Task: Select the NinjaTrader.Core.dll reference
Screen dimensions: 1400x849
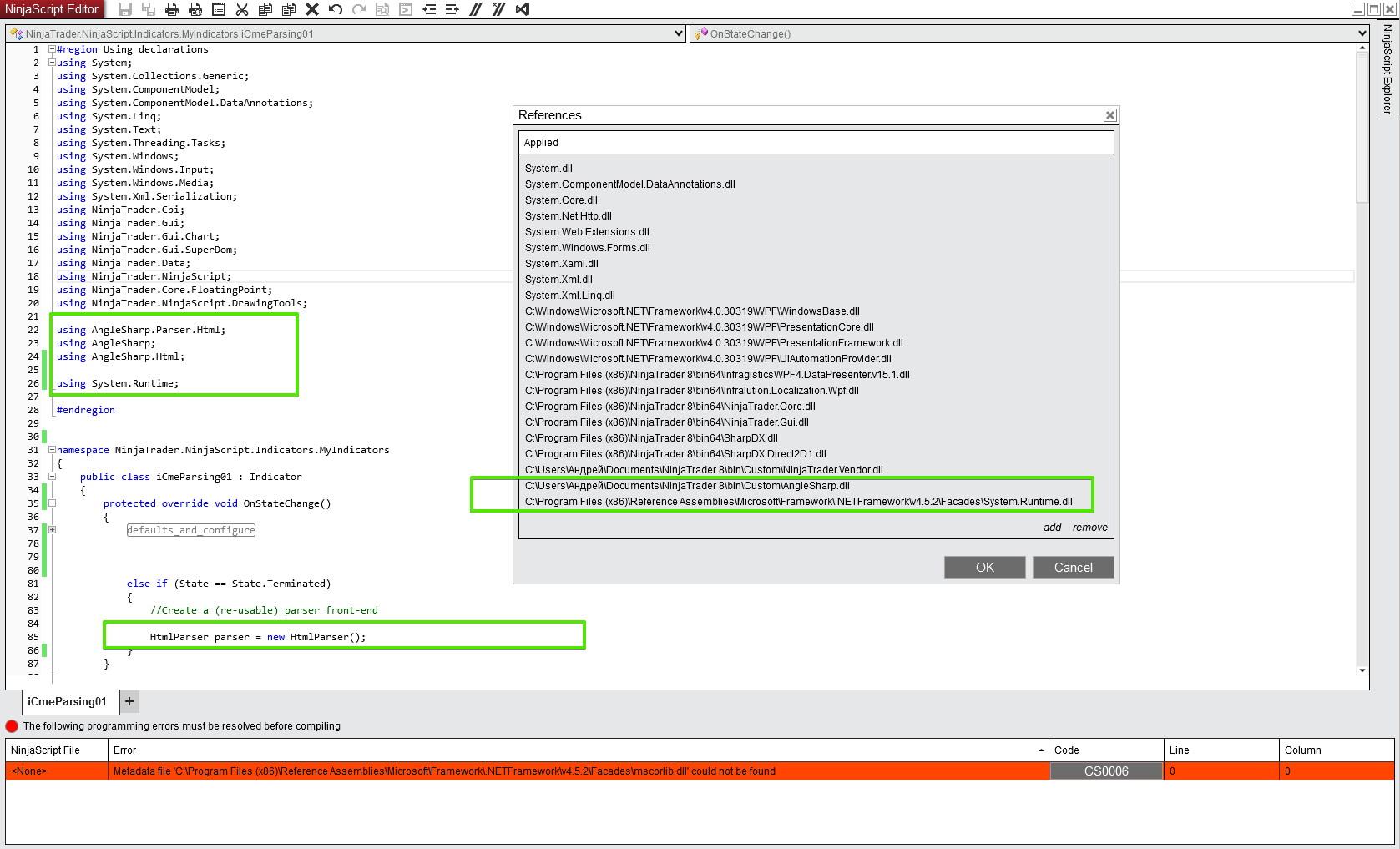Action: pos(670,407)
